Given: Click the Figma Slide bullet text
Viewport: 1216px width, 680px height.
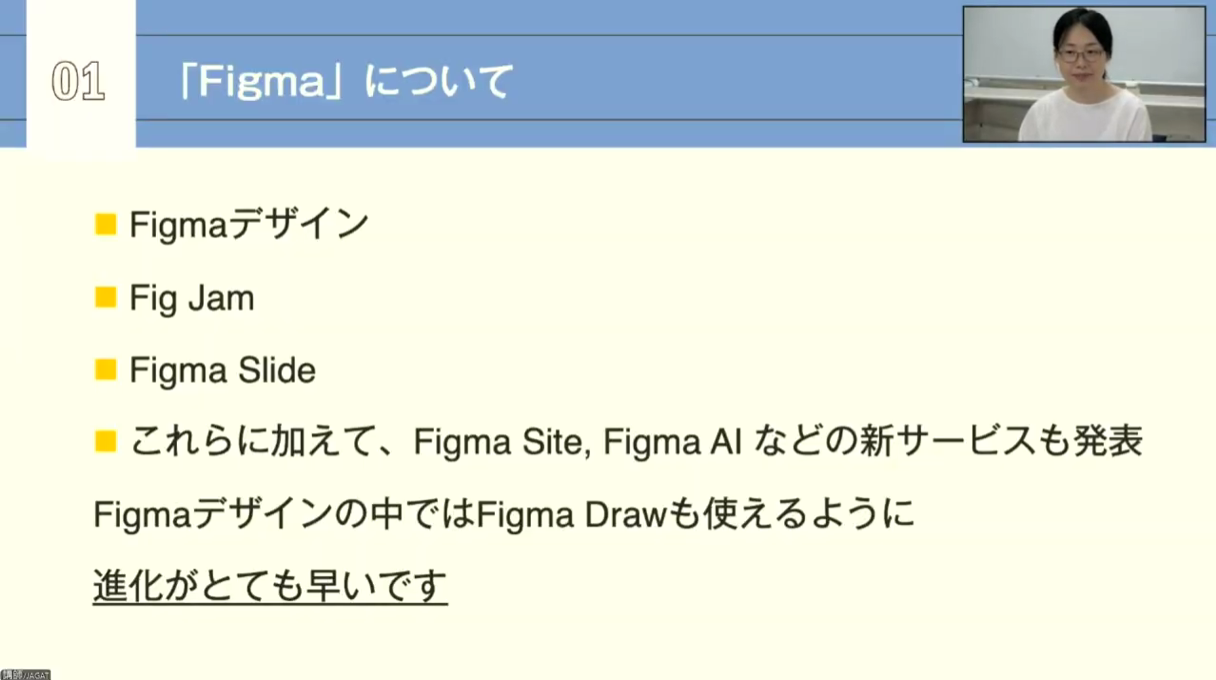Looking at the screenshot, I should pyautogui.click(x=222, y=371).
